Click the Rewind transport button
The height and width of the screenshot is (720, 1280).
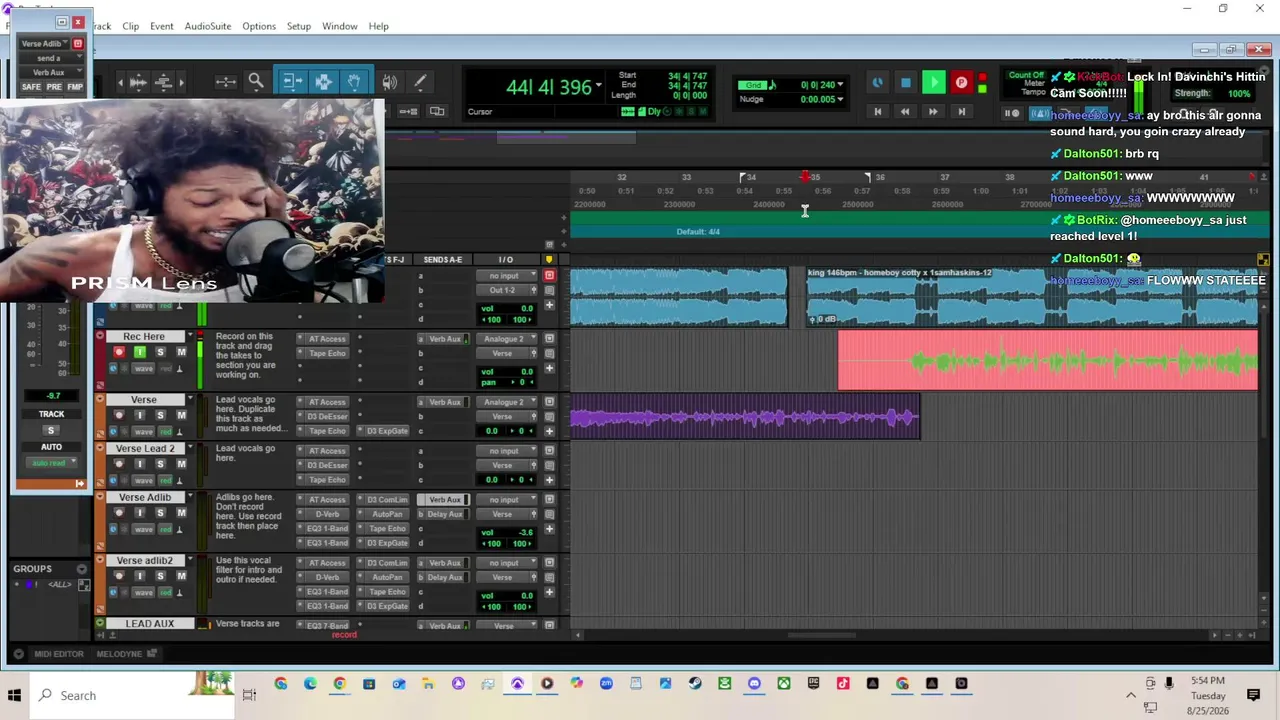click(905, 112)
